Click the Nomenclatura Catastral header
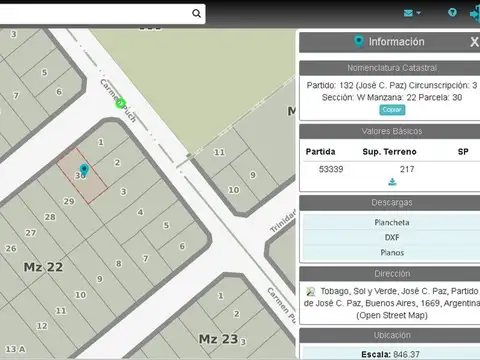 coord(392,68)
